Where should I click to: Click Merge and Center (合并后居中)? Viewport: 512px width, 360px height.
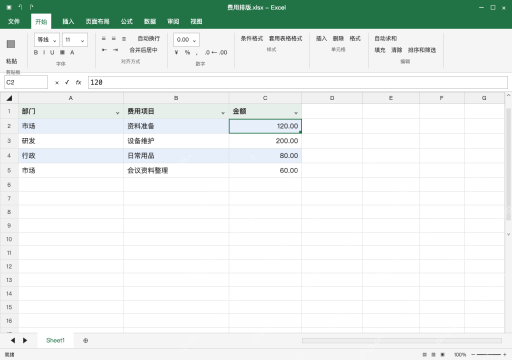coord(143,50)
